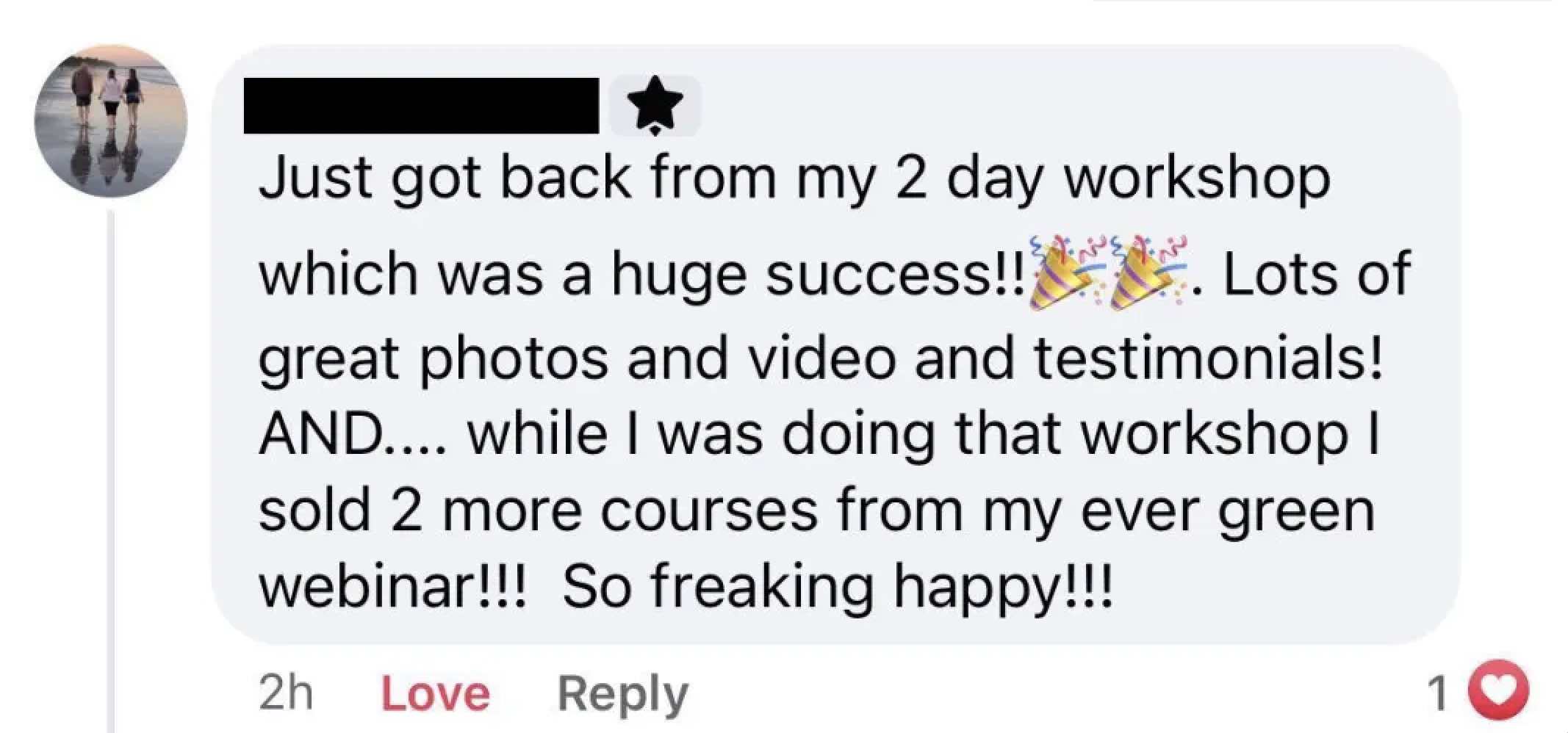Screen dimensions: 1568x733
Task: Click the phrase "sold 2 more courses"
Action: coord(538,510)
